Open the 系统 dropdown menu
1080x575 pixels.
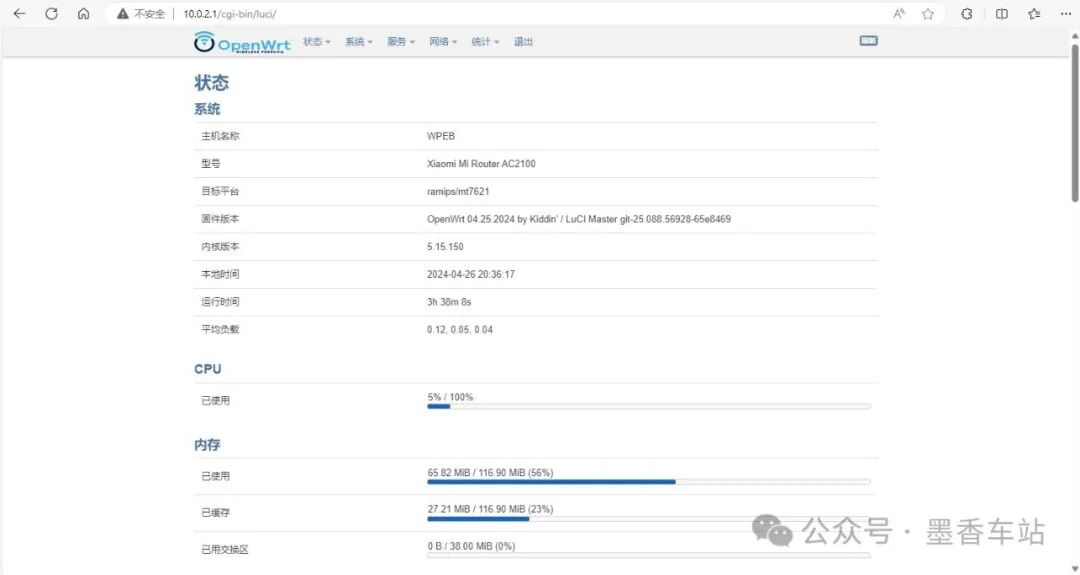[x=359, y=42]
